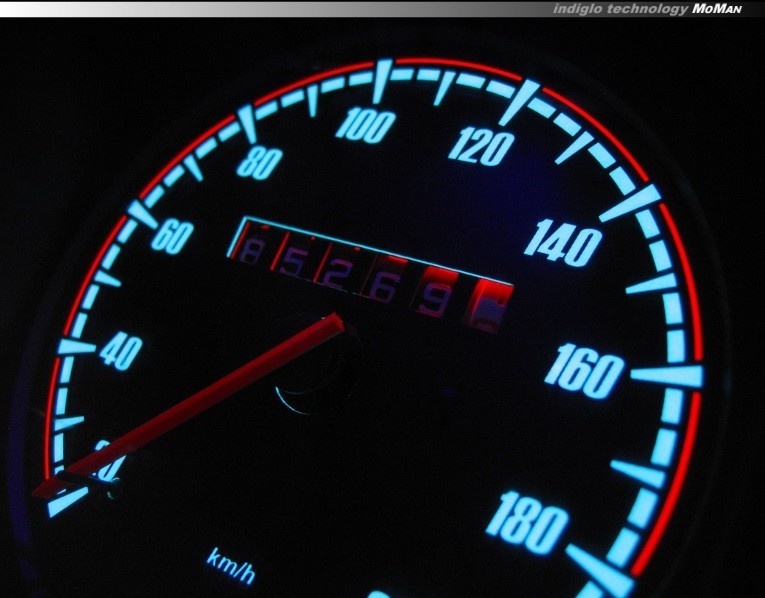Click the km/h unit label

231,566
